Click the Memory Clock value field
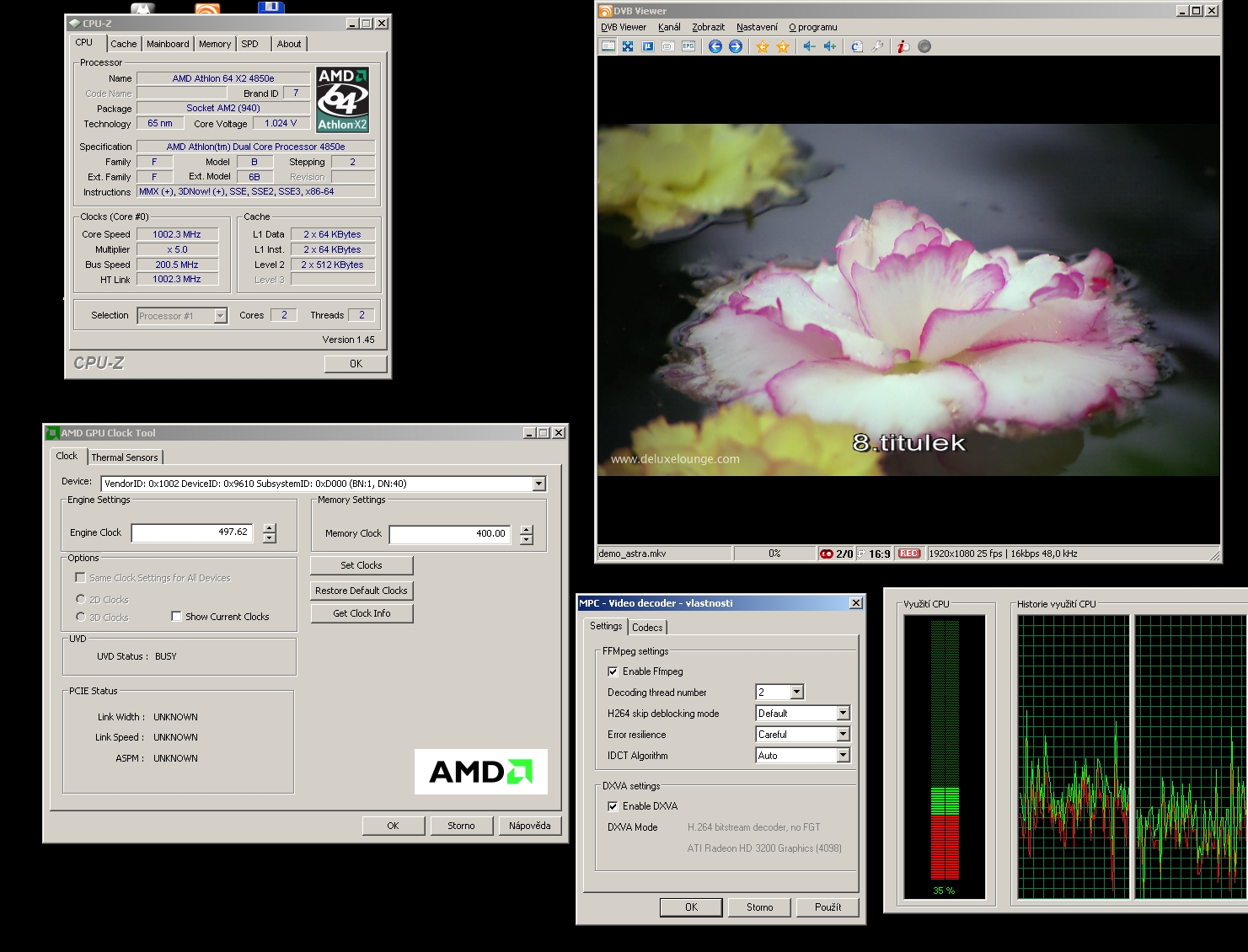 450,533
